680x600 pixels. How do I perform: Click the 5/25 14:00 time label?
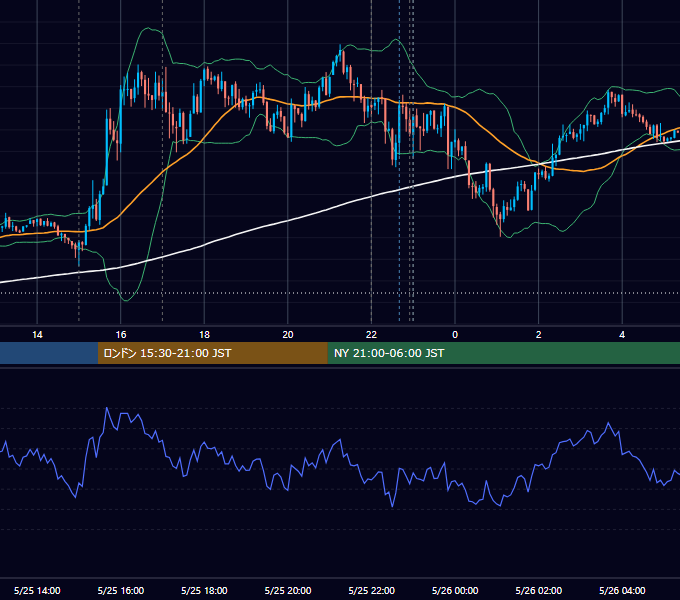pos(37,590)
